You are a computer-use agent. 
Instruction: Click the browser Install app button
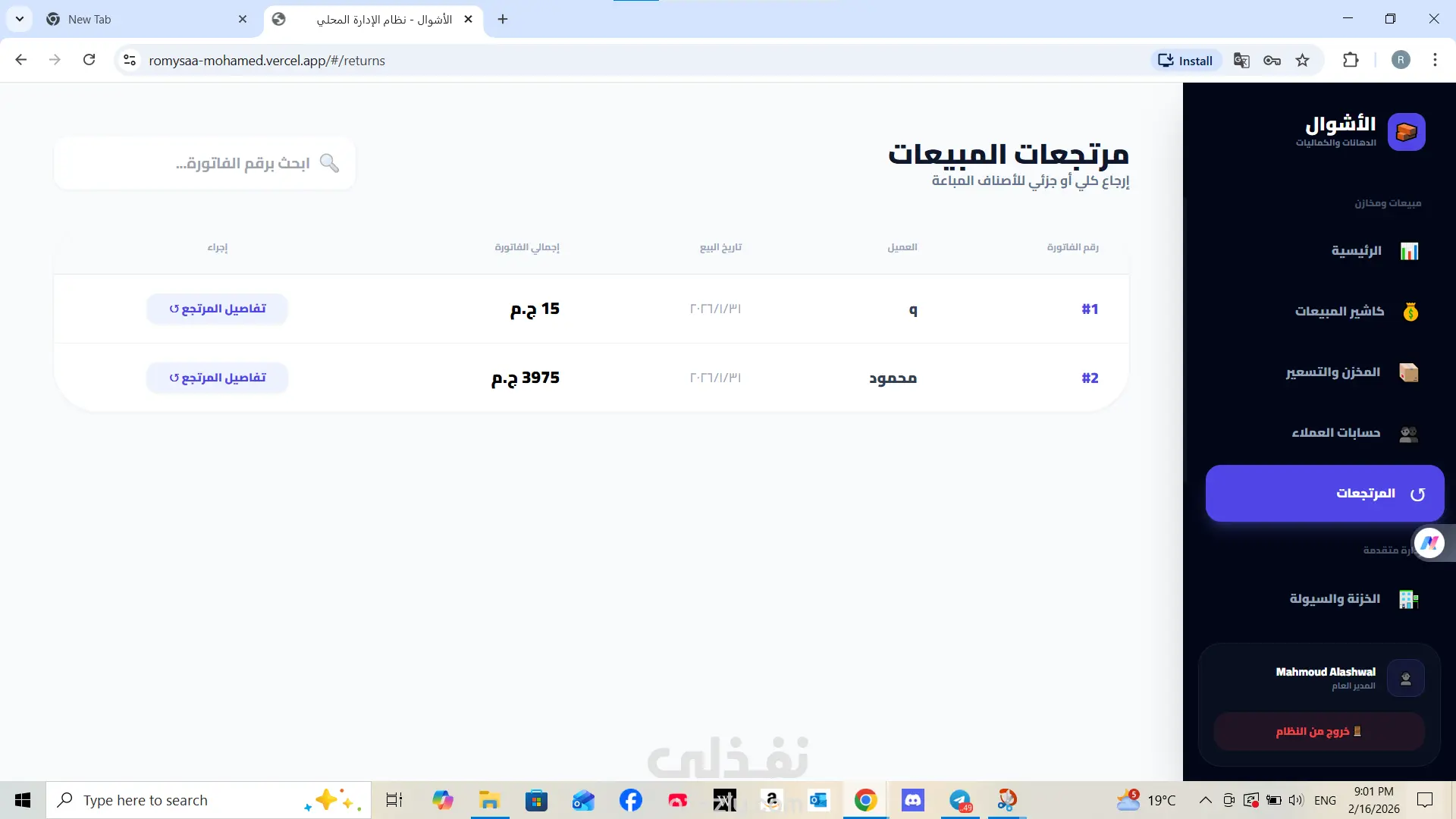[x=1185, y=61]
